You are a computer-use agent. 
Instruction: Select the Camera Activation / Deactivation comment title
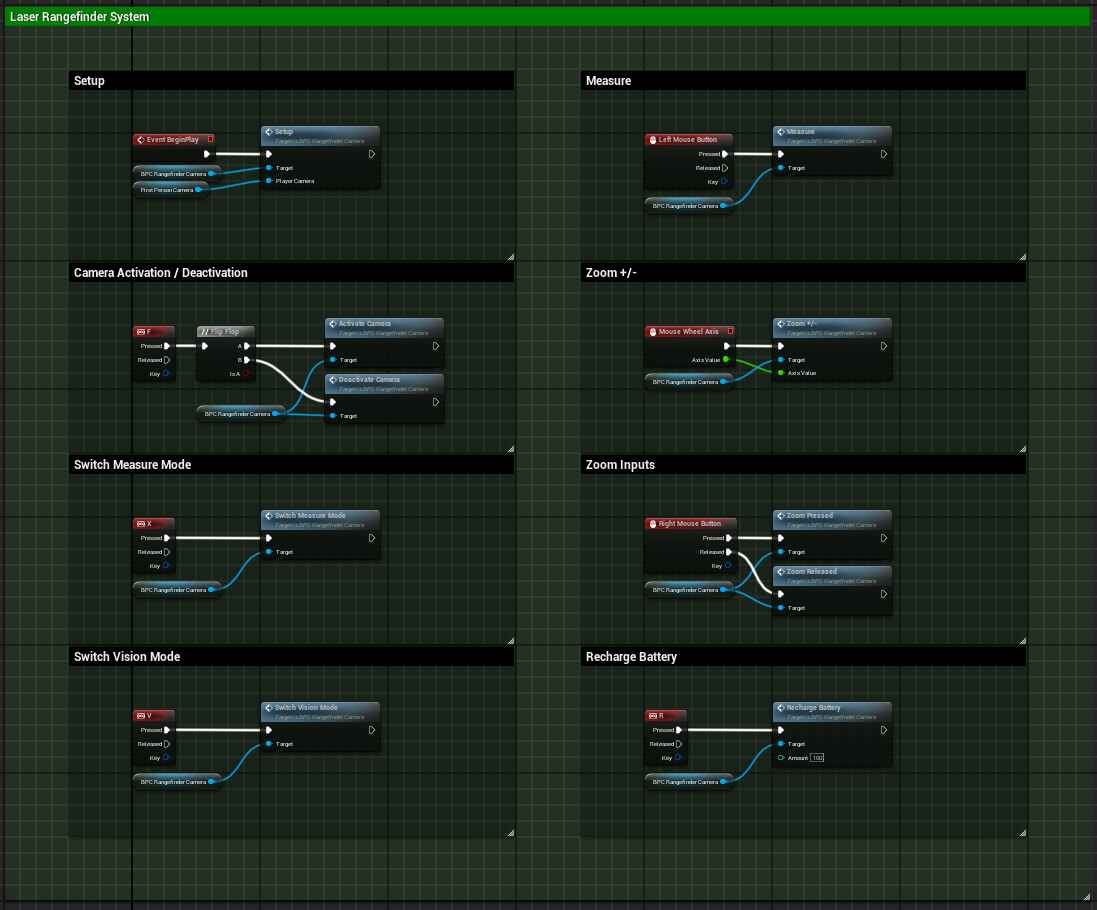click(160, 273)
